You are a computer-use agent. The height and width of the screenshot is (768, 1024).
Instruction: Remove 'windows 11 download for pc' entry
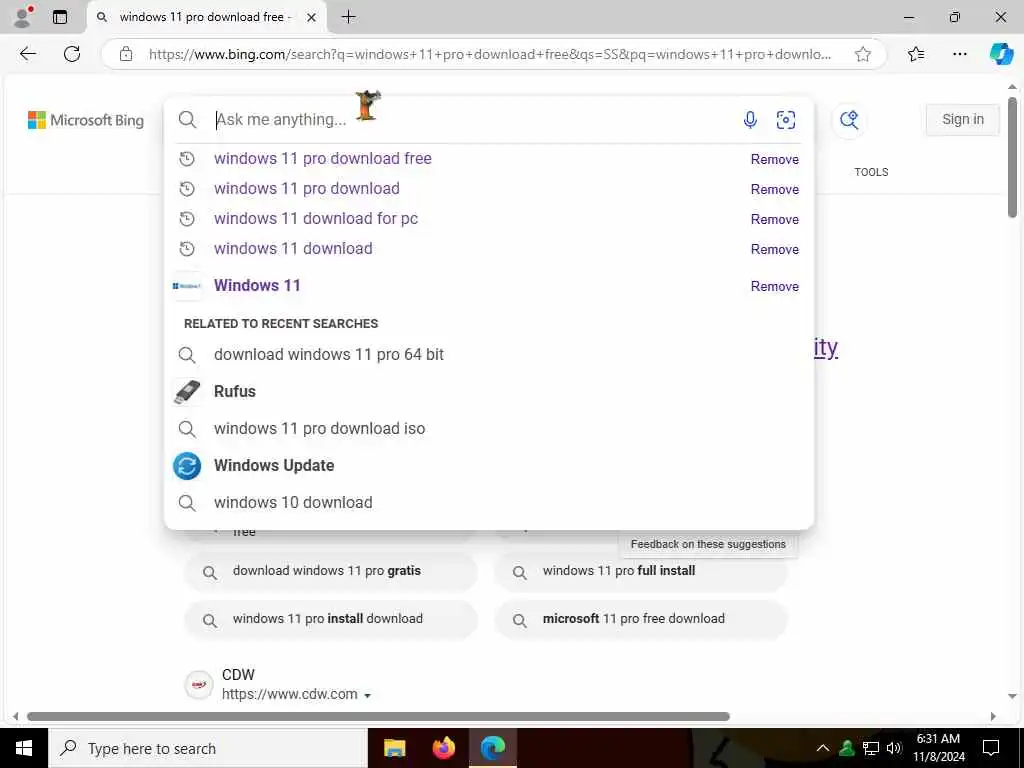coord(775,219)
